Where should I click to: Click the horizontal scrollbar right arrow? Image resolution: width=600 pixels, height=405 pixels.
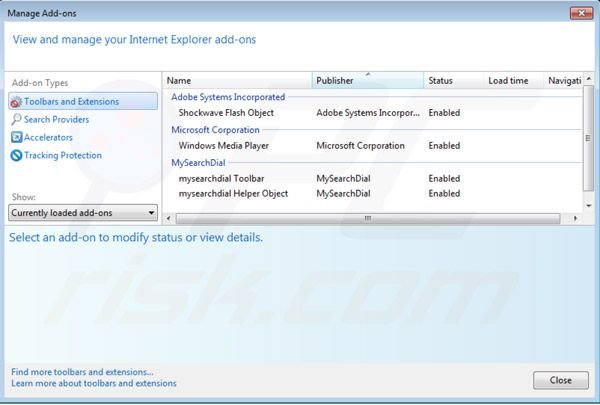tap(575, 219)
